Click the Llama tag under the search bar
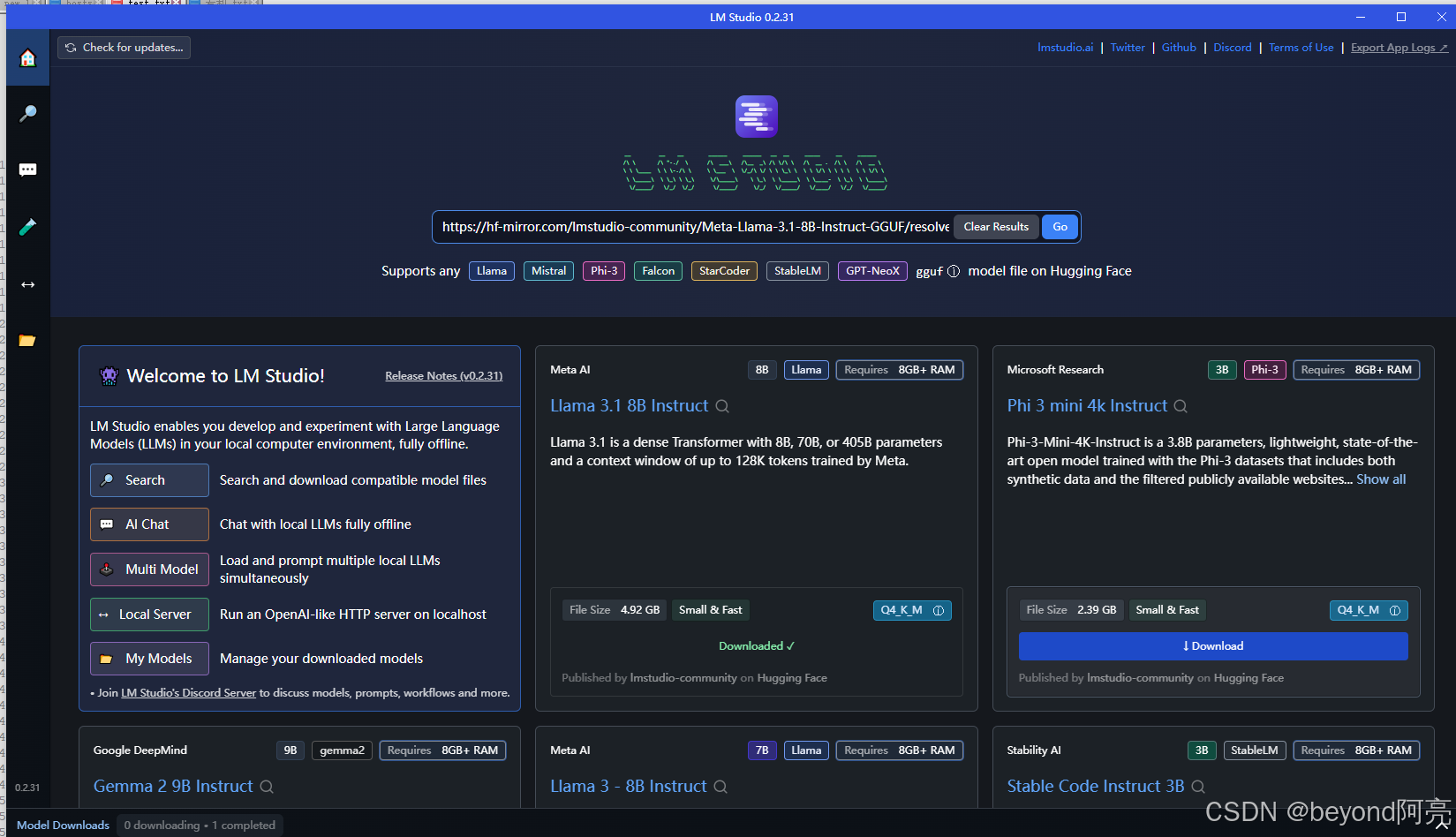 click(x=492, y=271)
